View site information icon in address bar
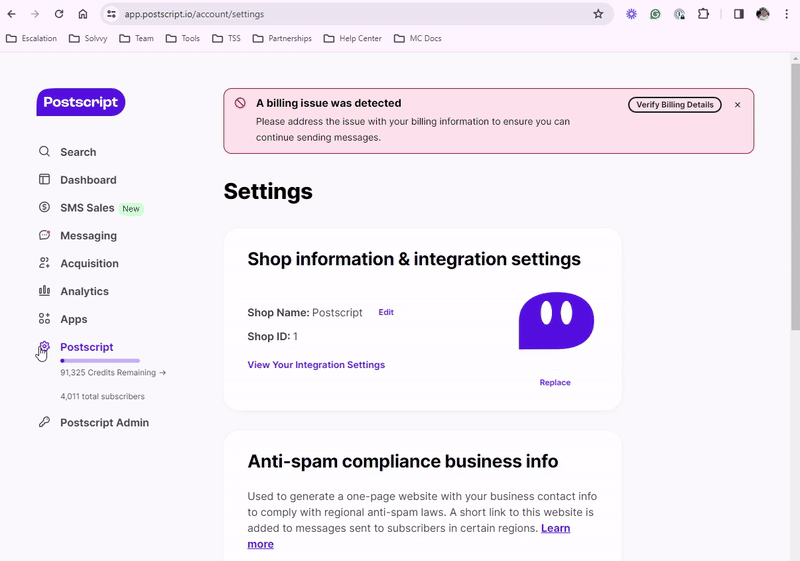800x561 pixels. (x=111, y=14)
